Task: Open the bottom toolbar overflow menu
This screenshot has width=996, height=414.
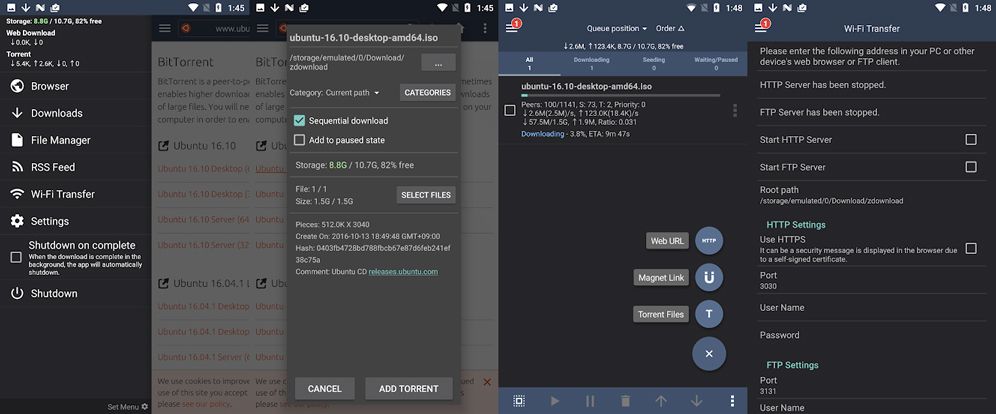Action: pos(732,401)
